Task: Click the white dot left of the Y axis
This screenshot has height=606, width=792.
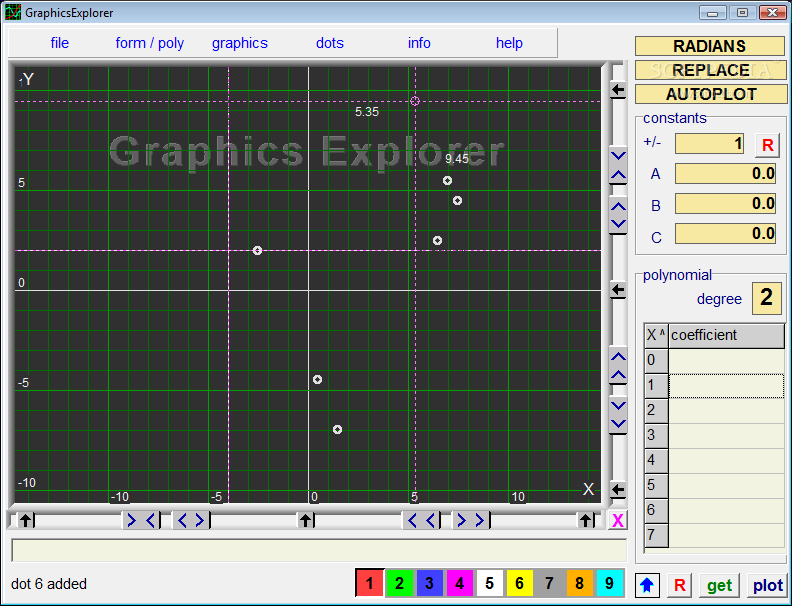Action: tap(257, 250)
